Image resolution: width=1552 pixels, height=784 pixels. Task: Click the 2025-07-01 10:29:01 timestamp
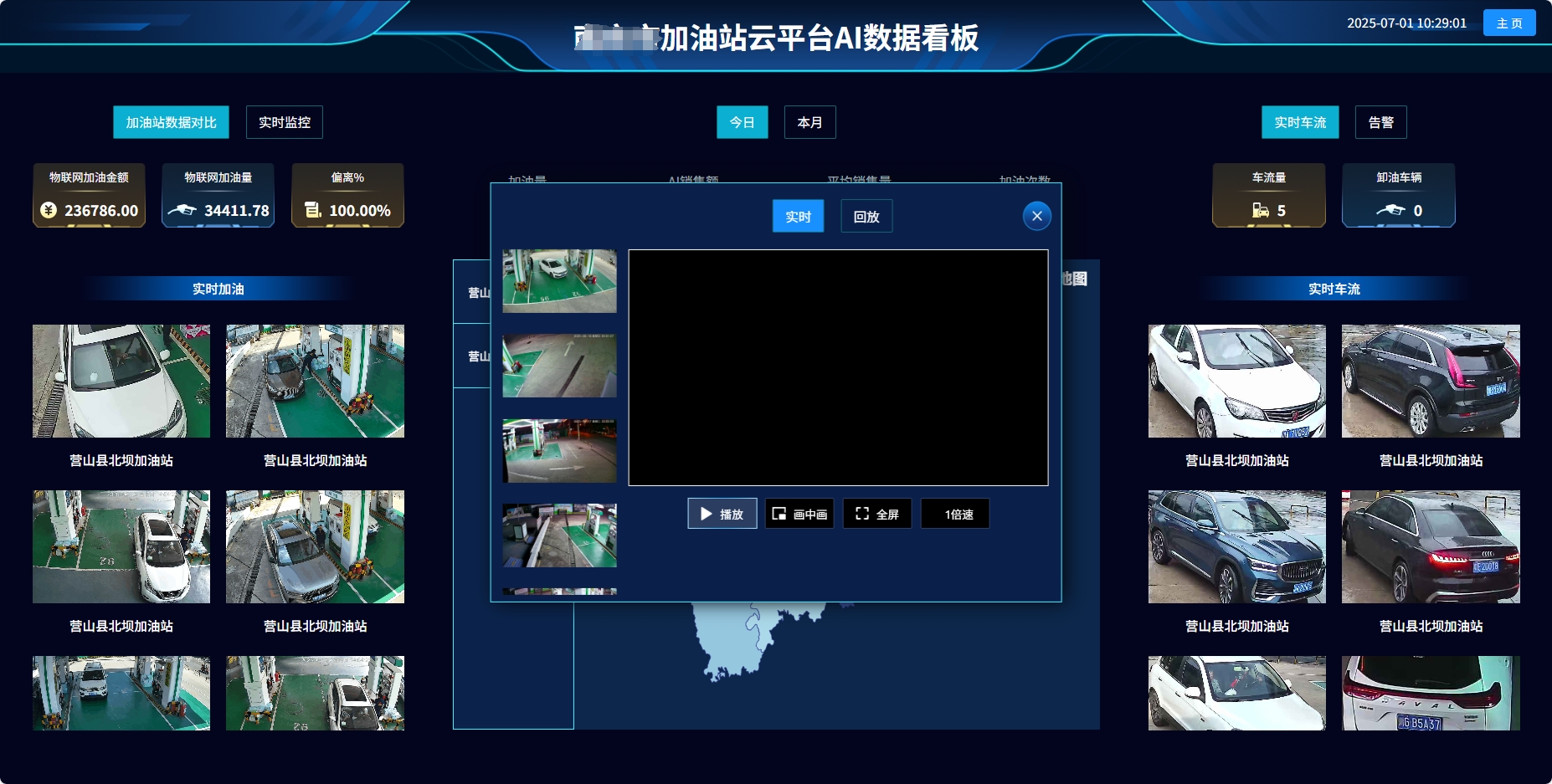pyautogui.click(x=1406, y=23)
